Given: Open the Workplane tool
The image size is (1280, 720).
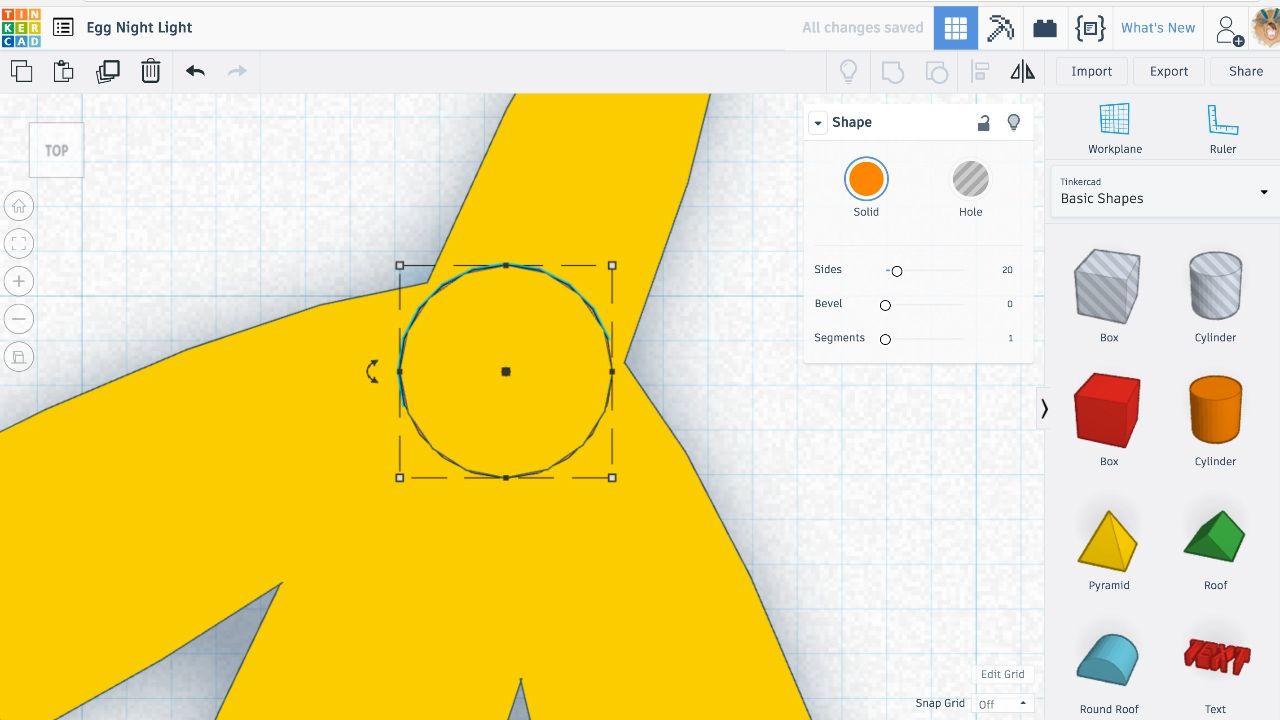Looking at the screenshot, I should point(1115,128).
